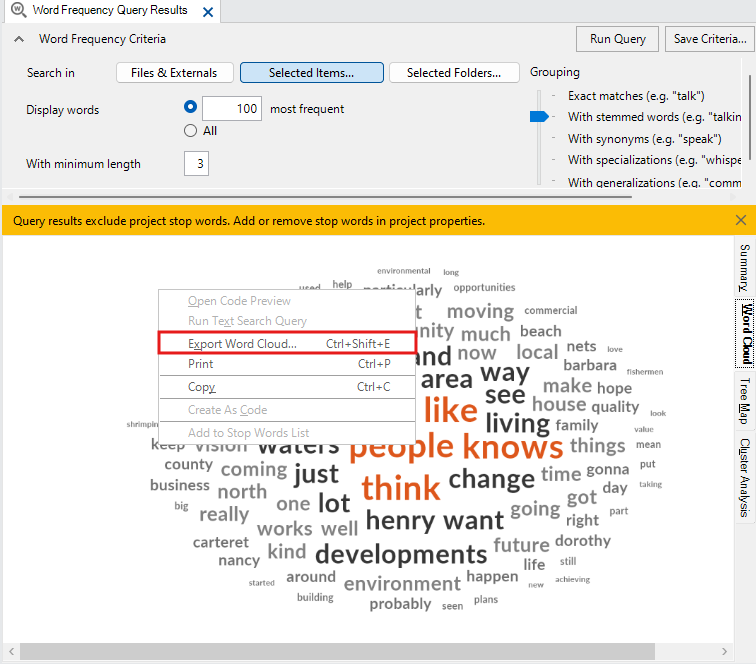Click the word 'moving' in the cloud
Viewport: 756px width, 664px height.
[x=480, y=312]
